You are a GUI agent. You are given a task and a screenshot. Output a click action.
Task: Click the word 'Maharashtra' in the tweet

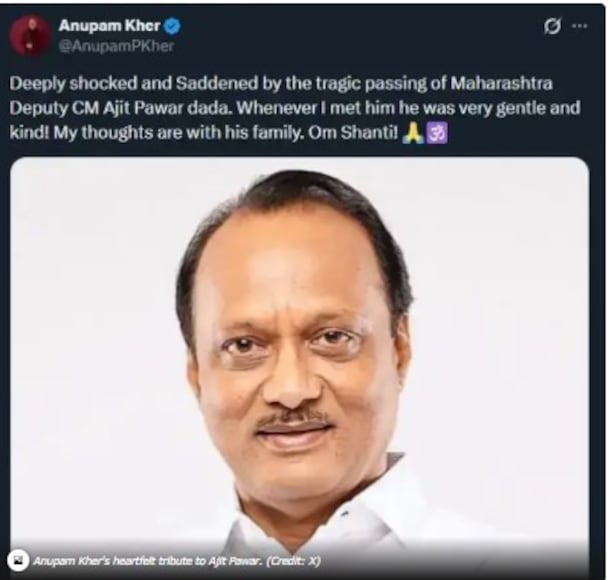(502, 84)
